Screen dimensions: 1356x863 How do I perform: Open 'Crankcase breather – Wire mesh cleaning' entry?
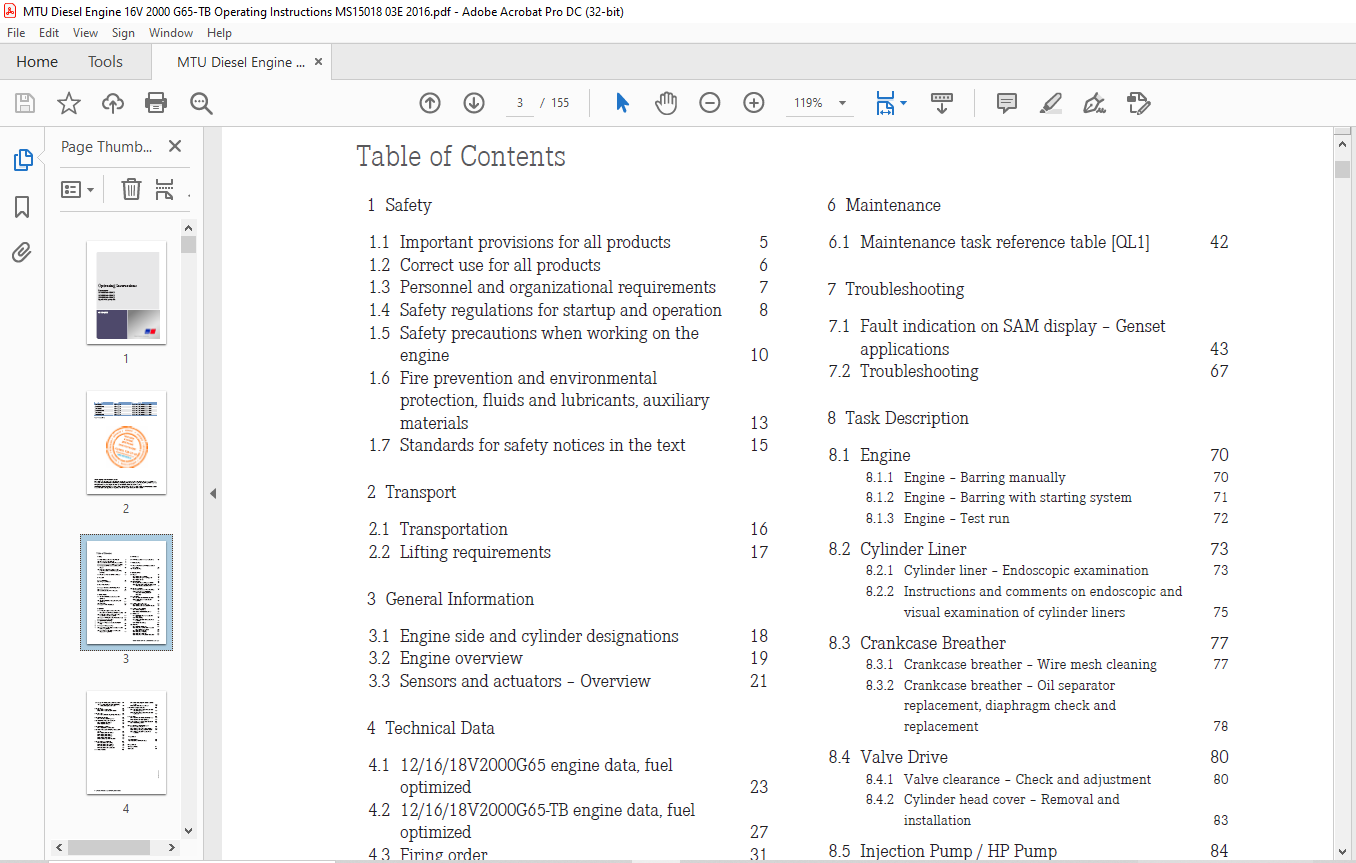pyautogui.click(x=1030, y=664)
